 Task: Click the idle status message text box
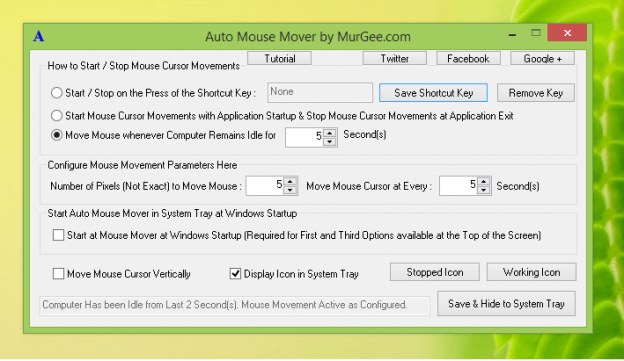(x=235, y=305)
